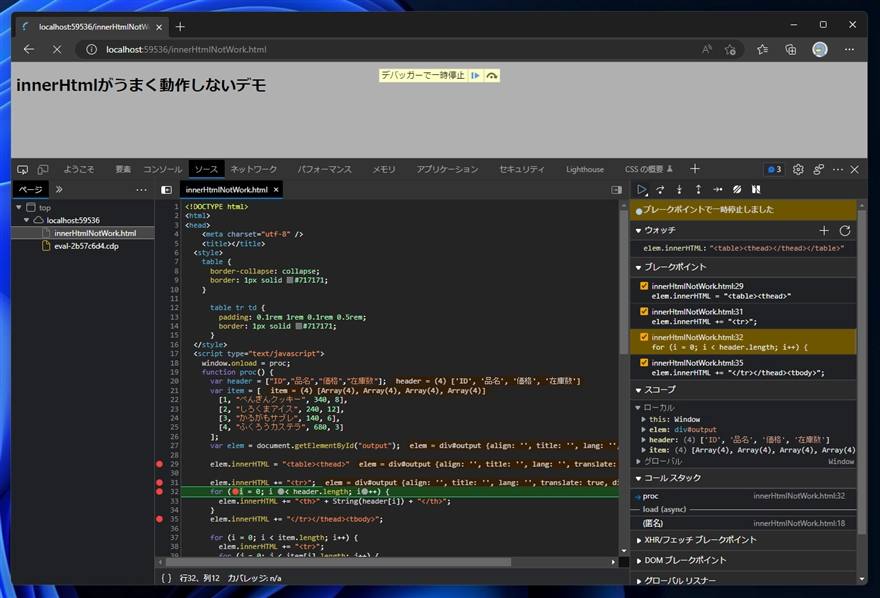The width and height of the screenshot is (880, 598).
Task: Open the eval-2b57c6d4.cdp file
Action: pyautogui.click(x=86, y=246)
